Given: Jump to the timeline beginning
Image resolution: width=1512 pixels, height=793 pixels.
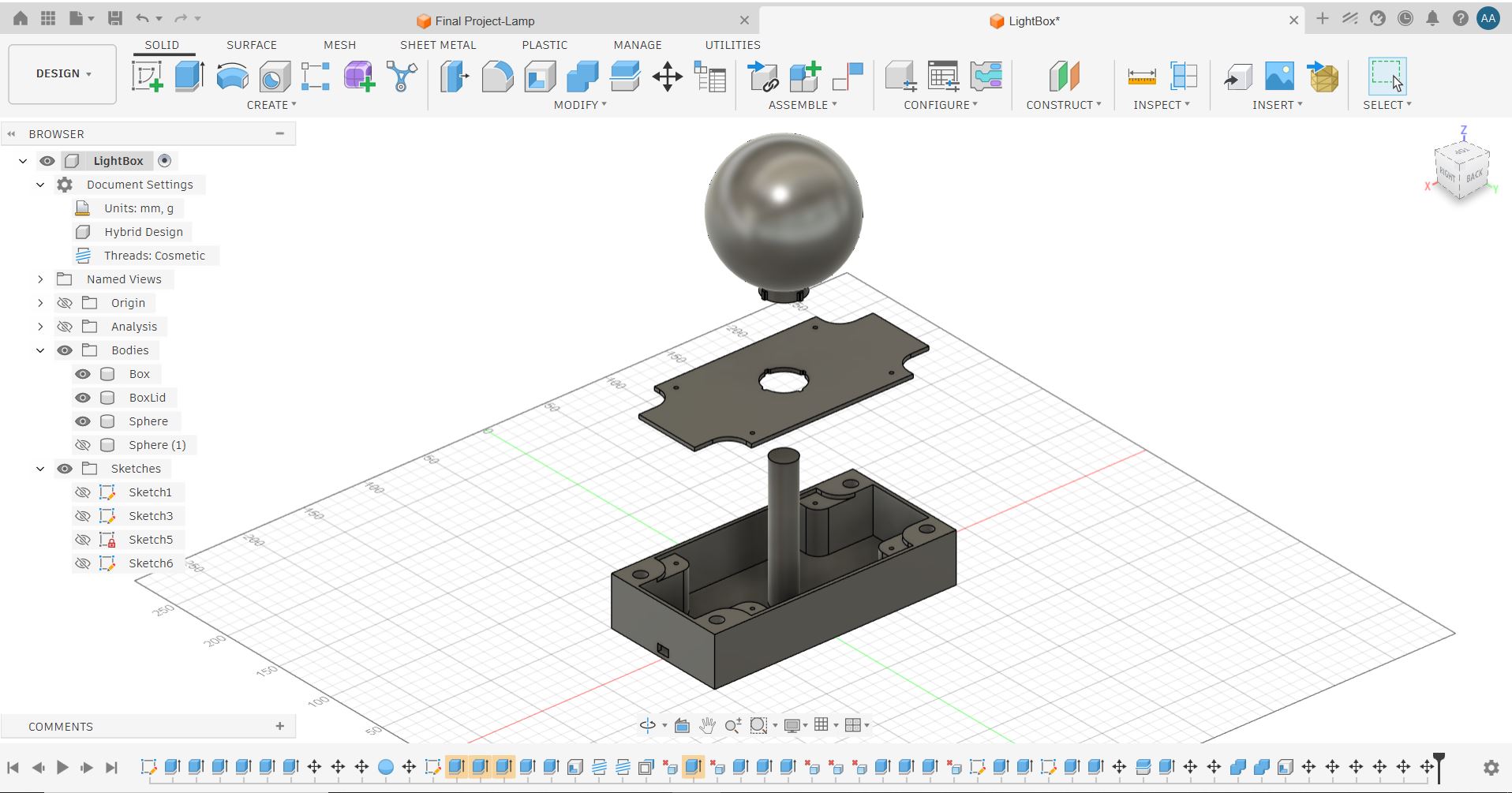Looking at the screenshot, I should tap(13, 767).
